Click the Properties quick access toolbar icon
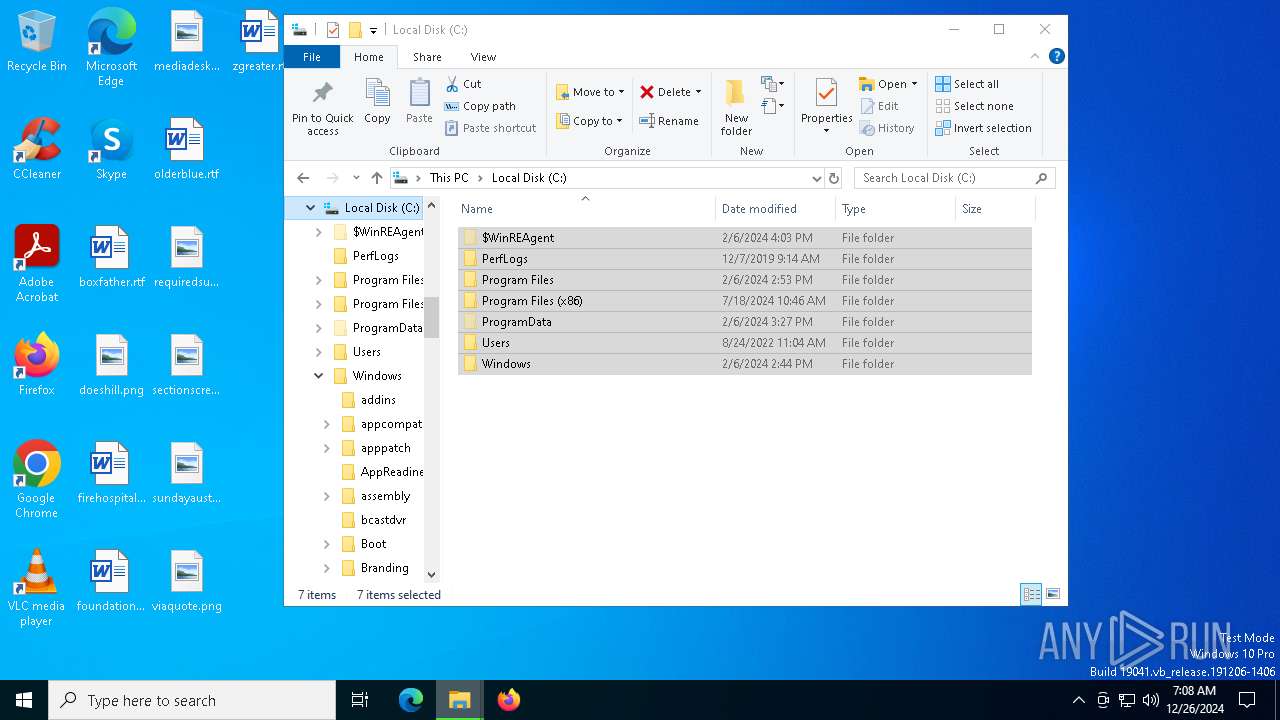The image size is (1280, 720). (333, 30)
